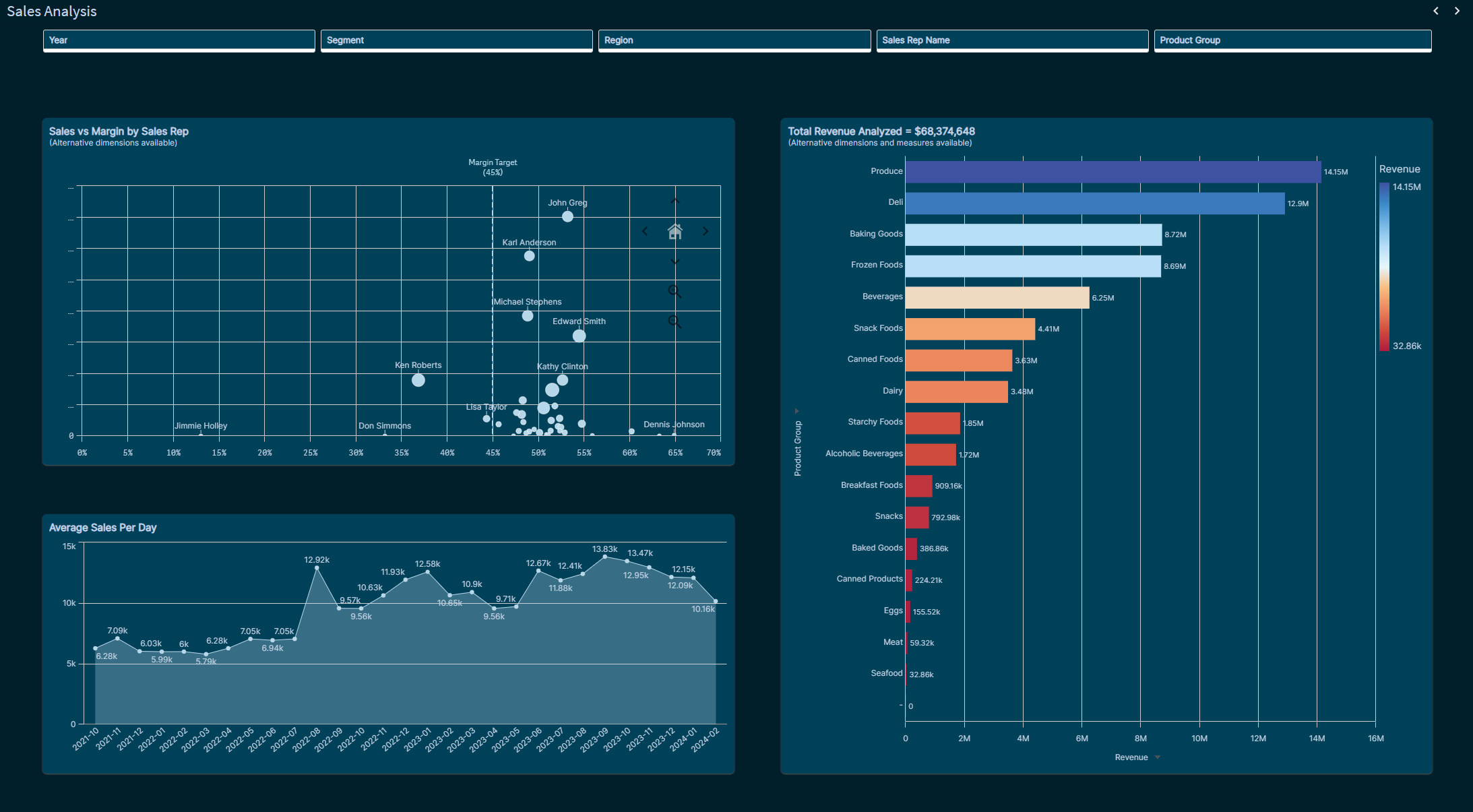The width and height of the screenshot is (1473, 812).
Task: Pan the scatter chart left using the left chevron
Action: [x=645, y=231]
